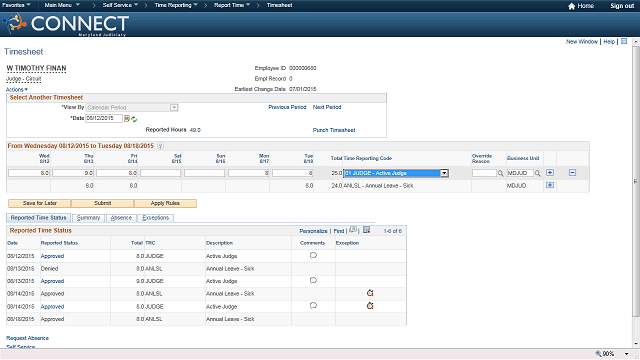Open the calendar picker next to Date
The height and width of the screenshot is (360, 640).
[127, 118]
